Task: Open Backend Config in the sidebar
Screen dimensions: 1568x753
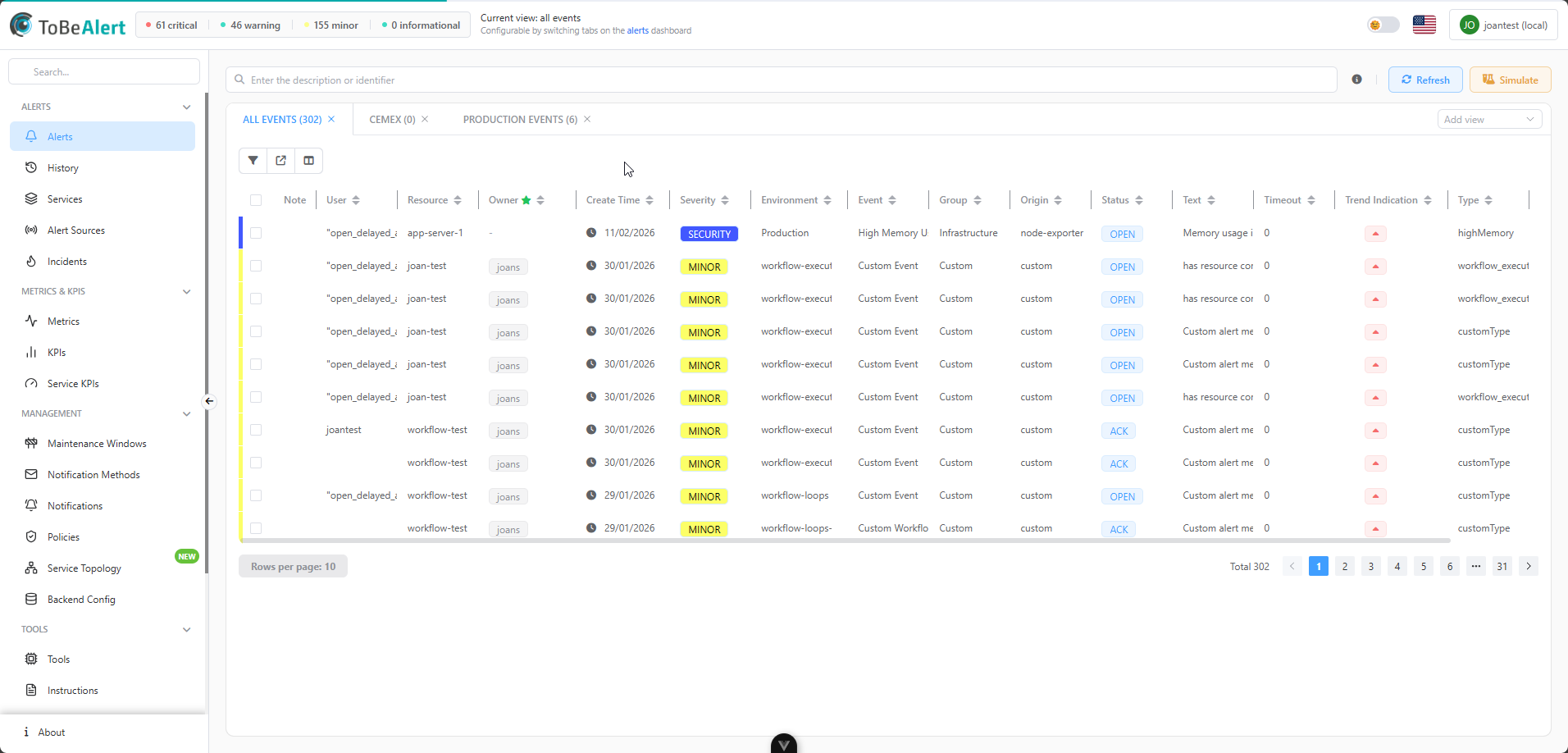Action: [103, 600]
